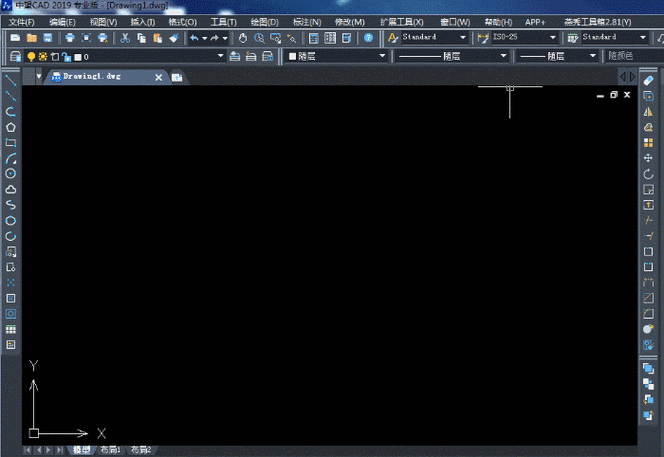Toggle layer 0 on/off lightbulb

[31, 57]
